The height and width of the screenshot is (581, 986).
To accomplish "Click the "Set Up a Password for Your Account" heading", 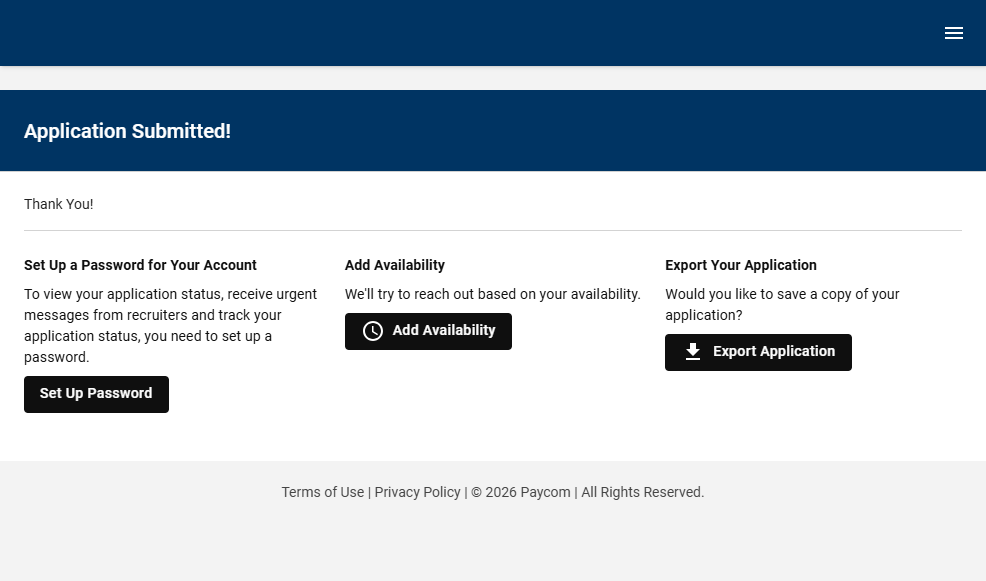I will coord(140,265).
